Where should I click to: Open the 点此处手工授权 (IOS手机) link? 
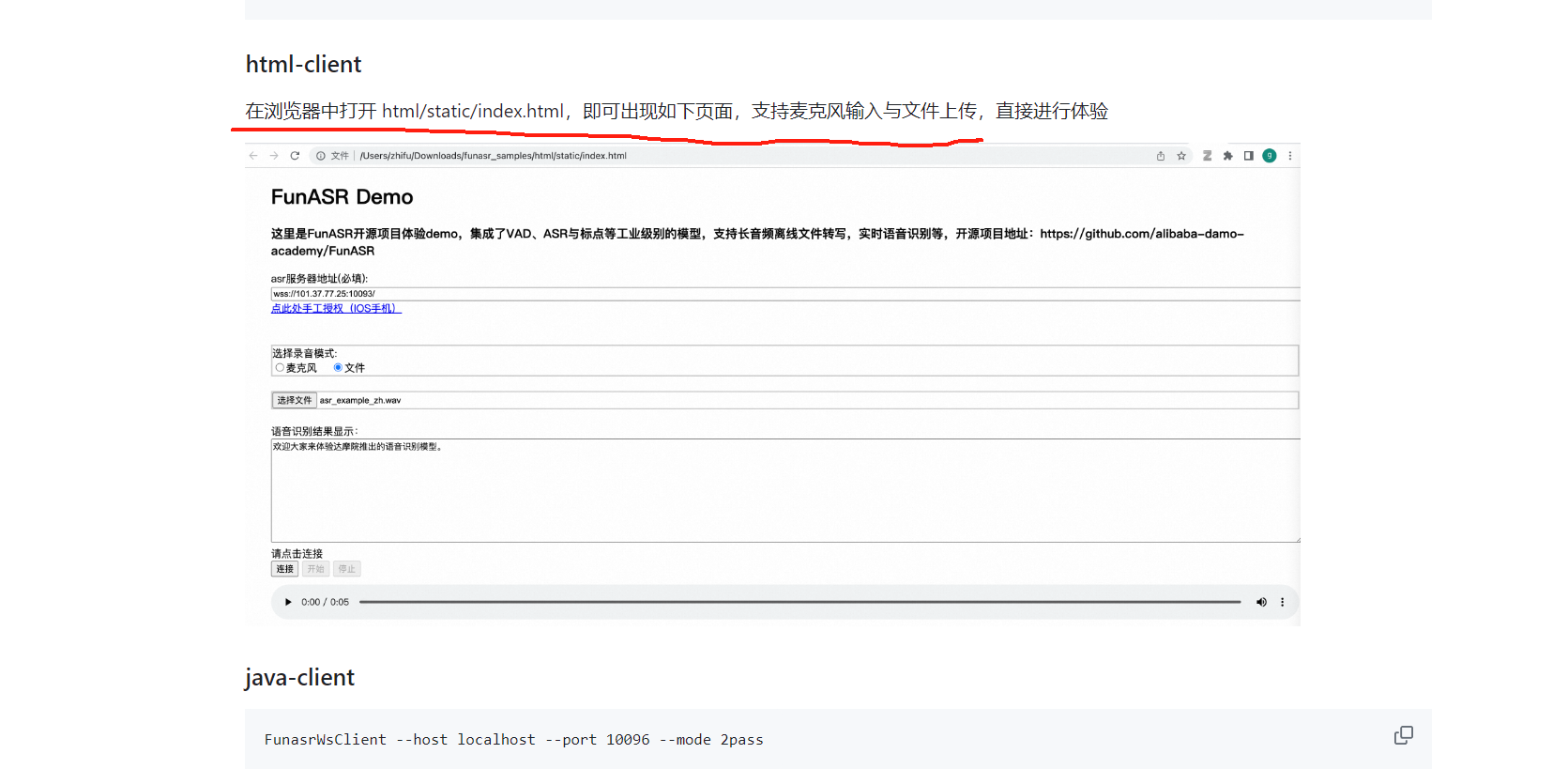coord(336,309)
